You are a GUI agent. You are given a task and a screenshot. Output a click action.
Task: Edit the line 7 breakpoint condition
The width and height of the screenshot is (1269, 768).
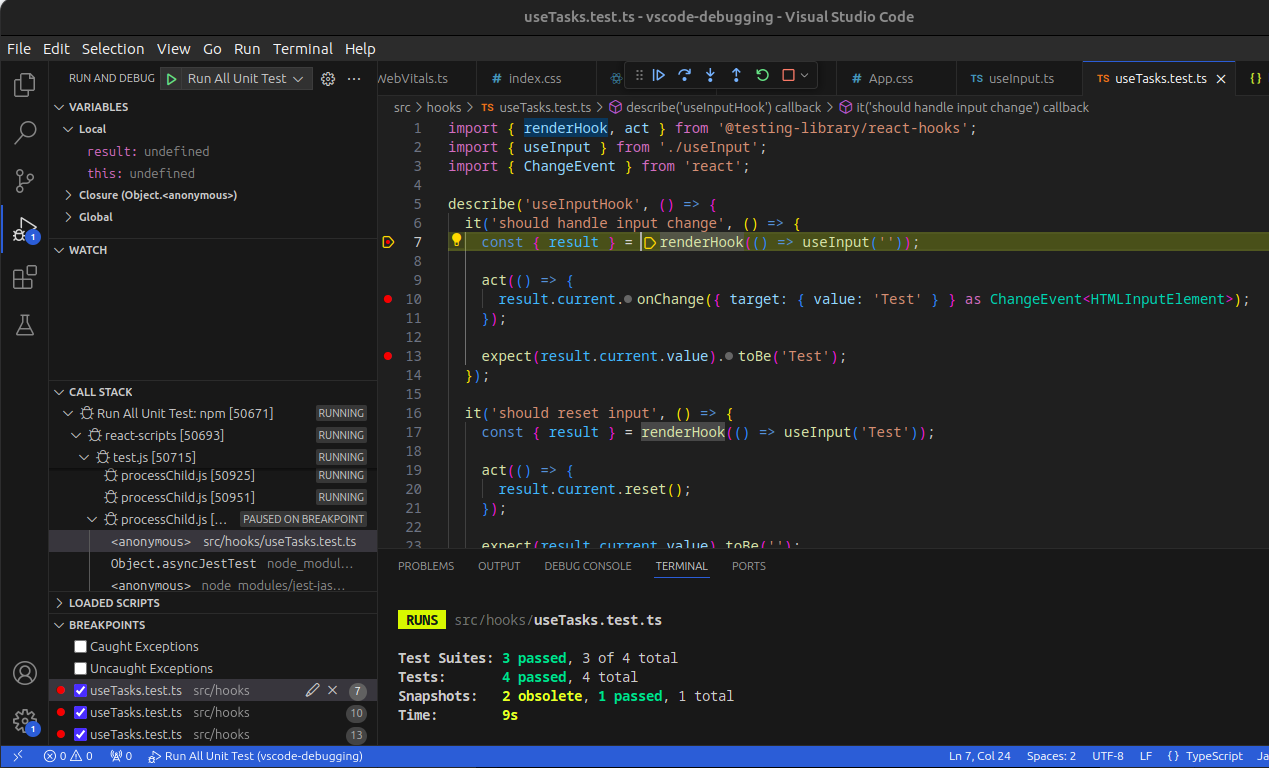click(x=313, y=690)
